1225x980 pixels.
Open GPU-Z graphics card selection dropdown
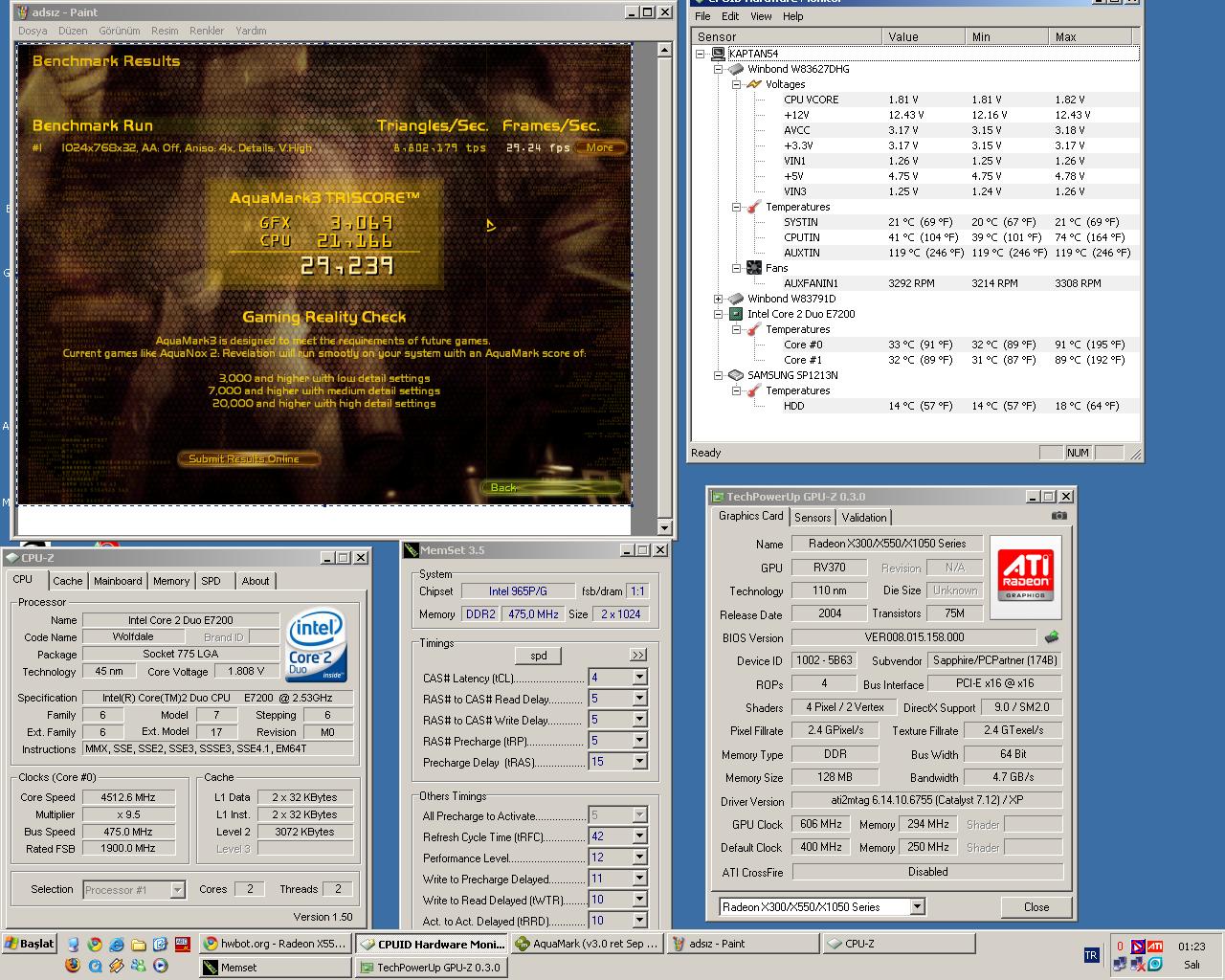coord(917,906)
